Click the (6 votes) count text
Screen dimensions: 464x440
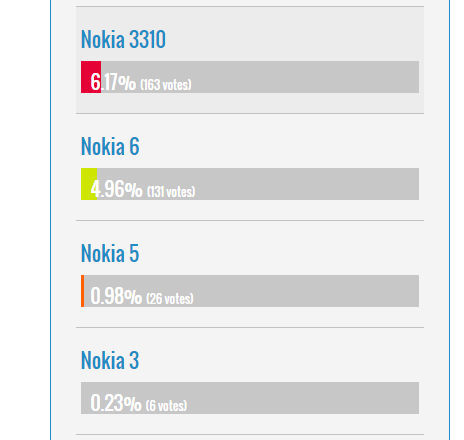pyautogui.click(x=166, y=406)
